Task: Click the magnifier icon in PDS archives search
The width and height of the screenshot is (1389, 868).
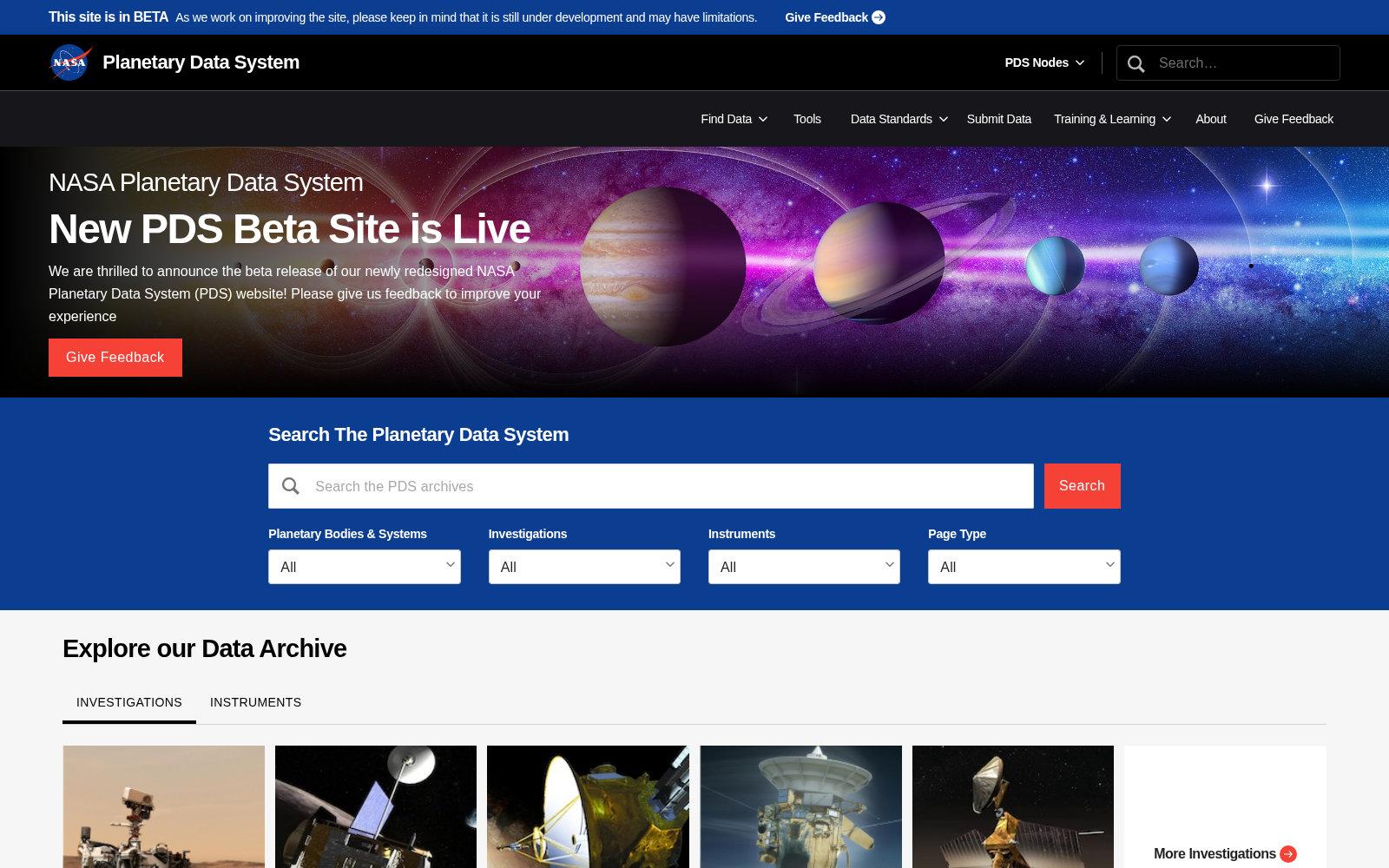Action: coord(291,486)
